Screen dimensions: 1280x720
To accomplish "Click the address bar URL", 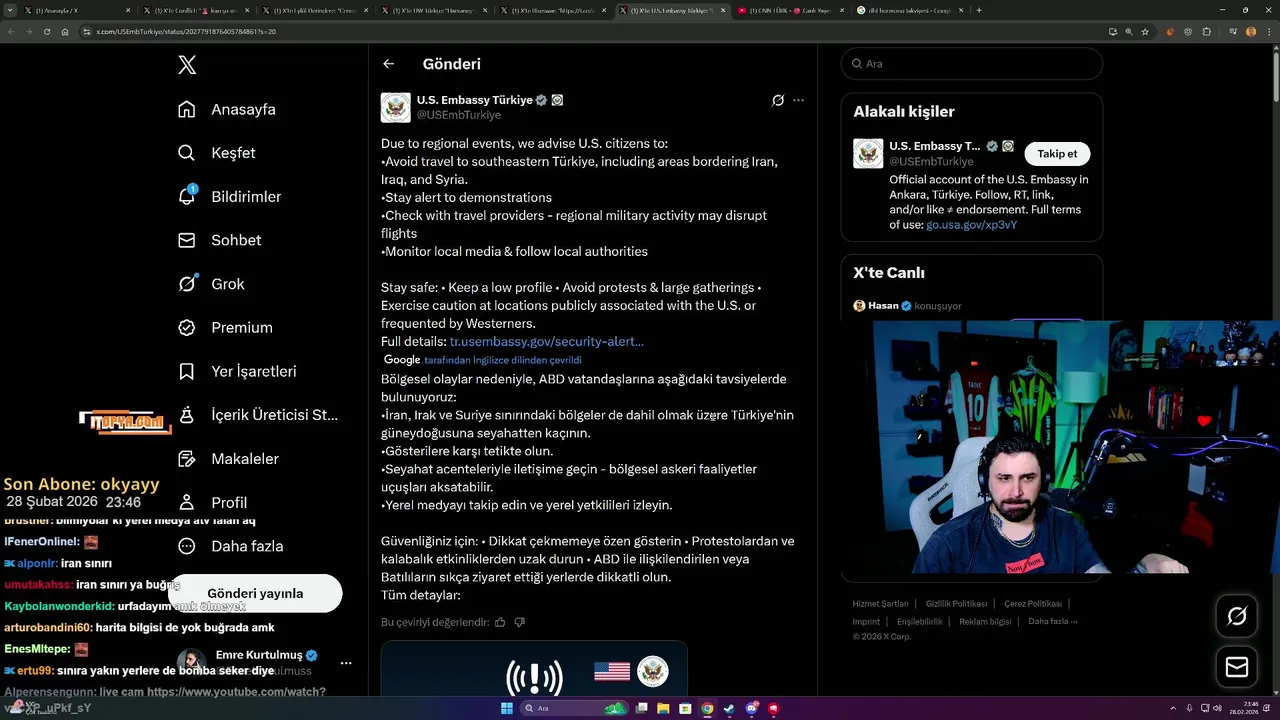I will 186,32.
